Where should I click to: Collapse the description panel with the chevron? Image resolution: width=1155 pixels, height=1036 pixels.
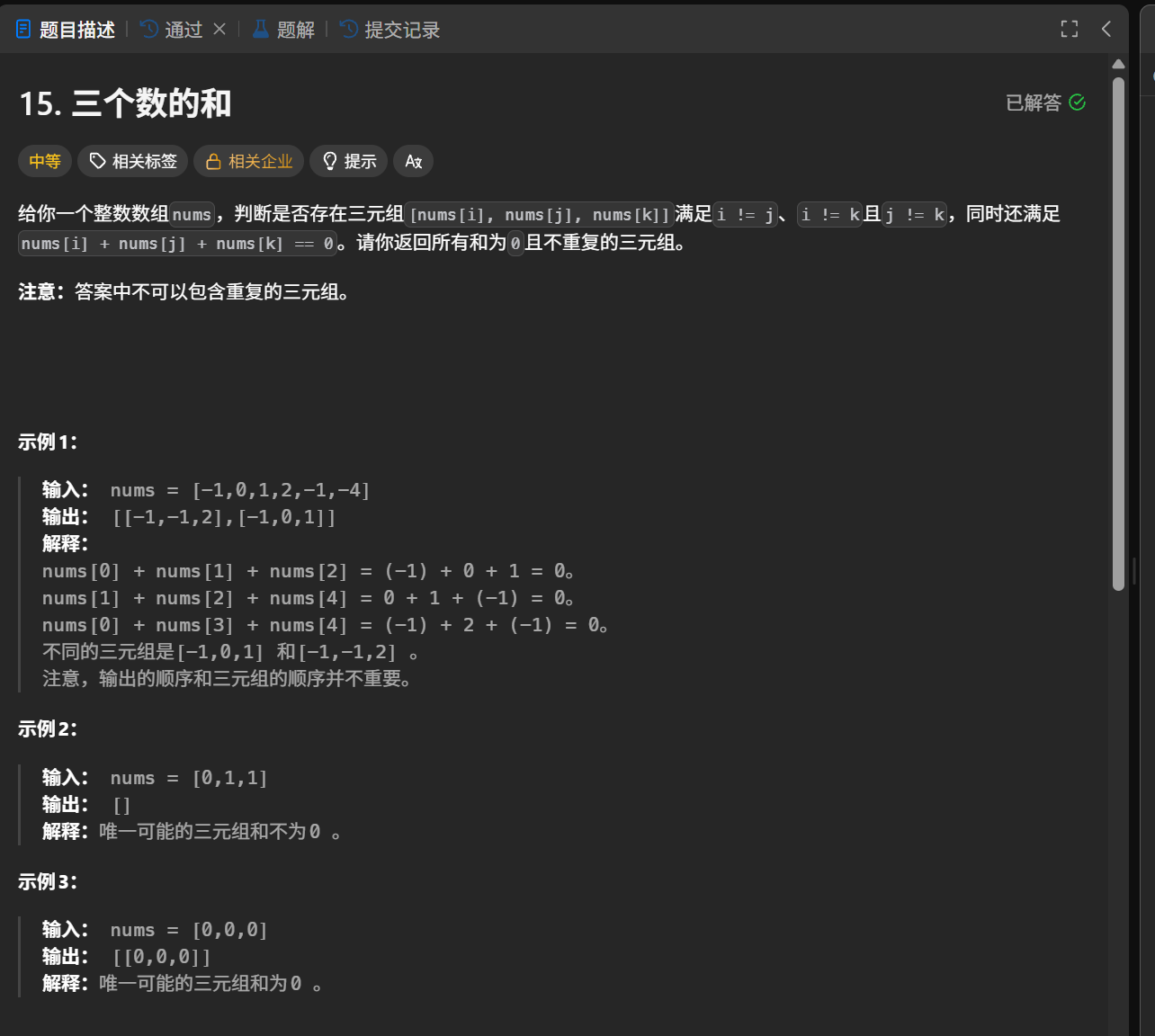pyautogui.click(x=1106, y=29)
